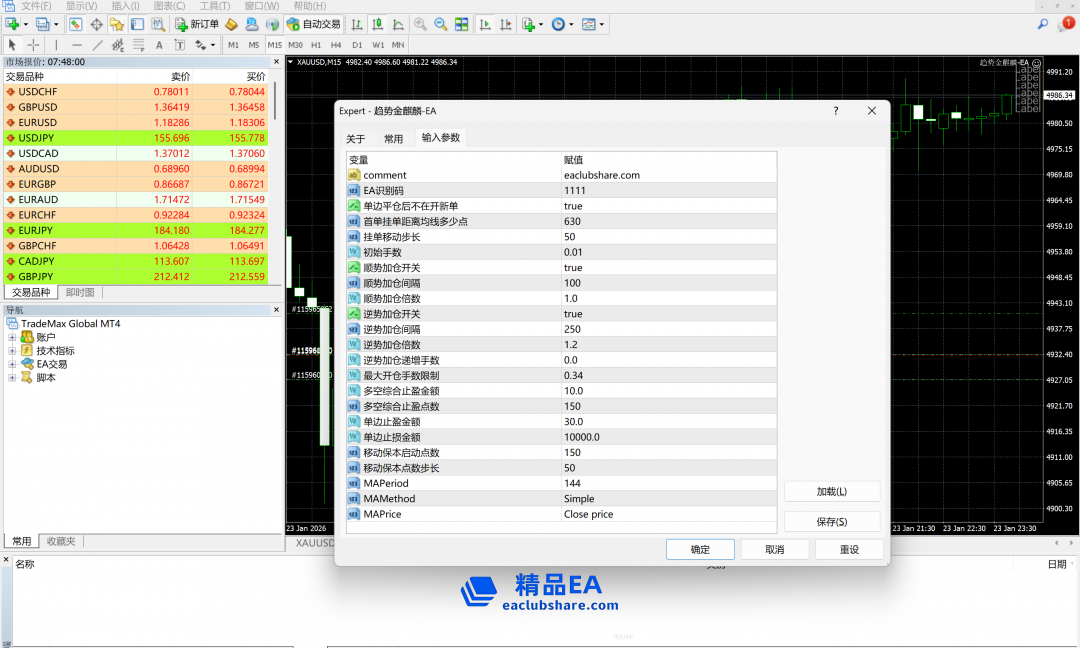Click the 加载 button to load settings
Screen dimensions: 1080x648
click(831, 492)
